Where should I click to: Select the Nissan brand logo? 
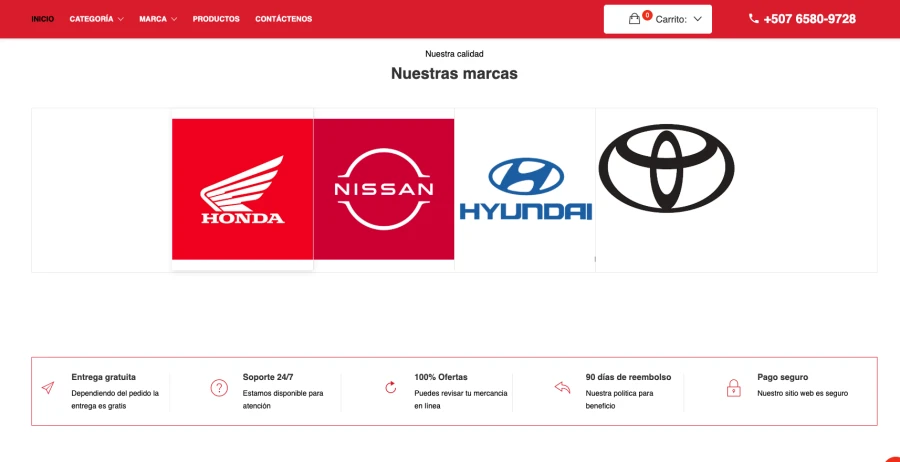pos(384,189)
